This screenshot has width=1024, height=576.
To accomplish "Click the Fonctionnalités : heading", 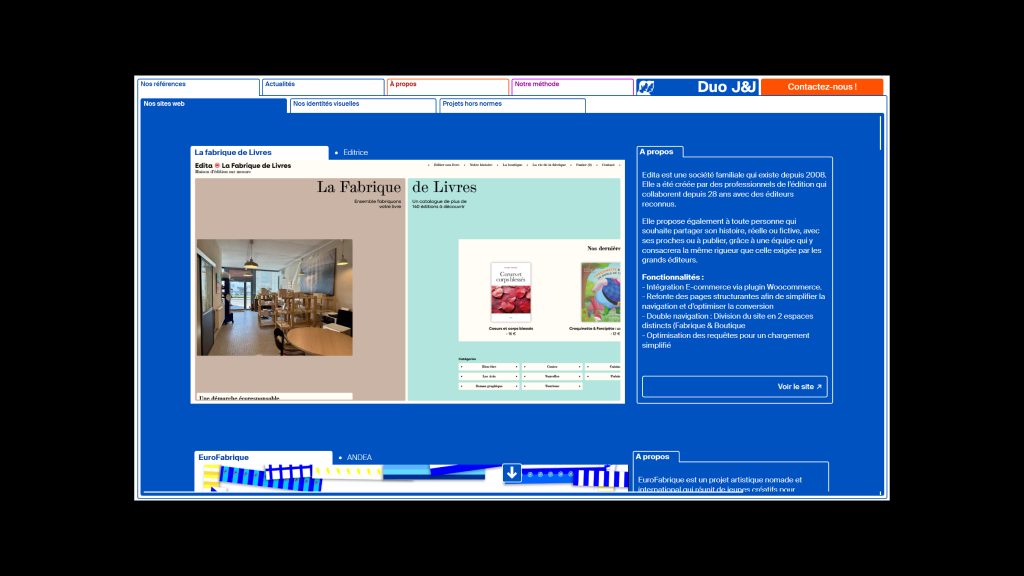I will click(673, 277).
